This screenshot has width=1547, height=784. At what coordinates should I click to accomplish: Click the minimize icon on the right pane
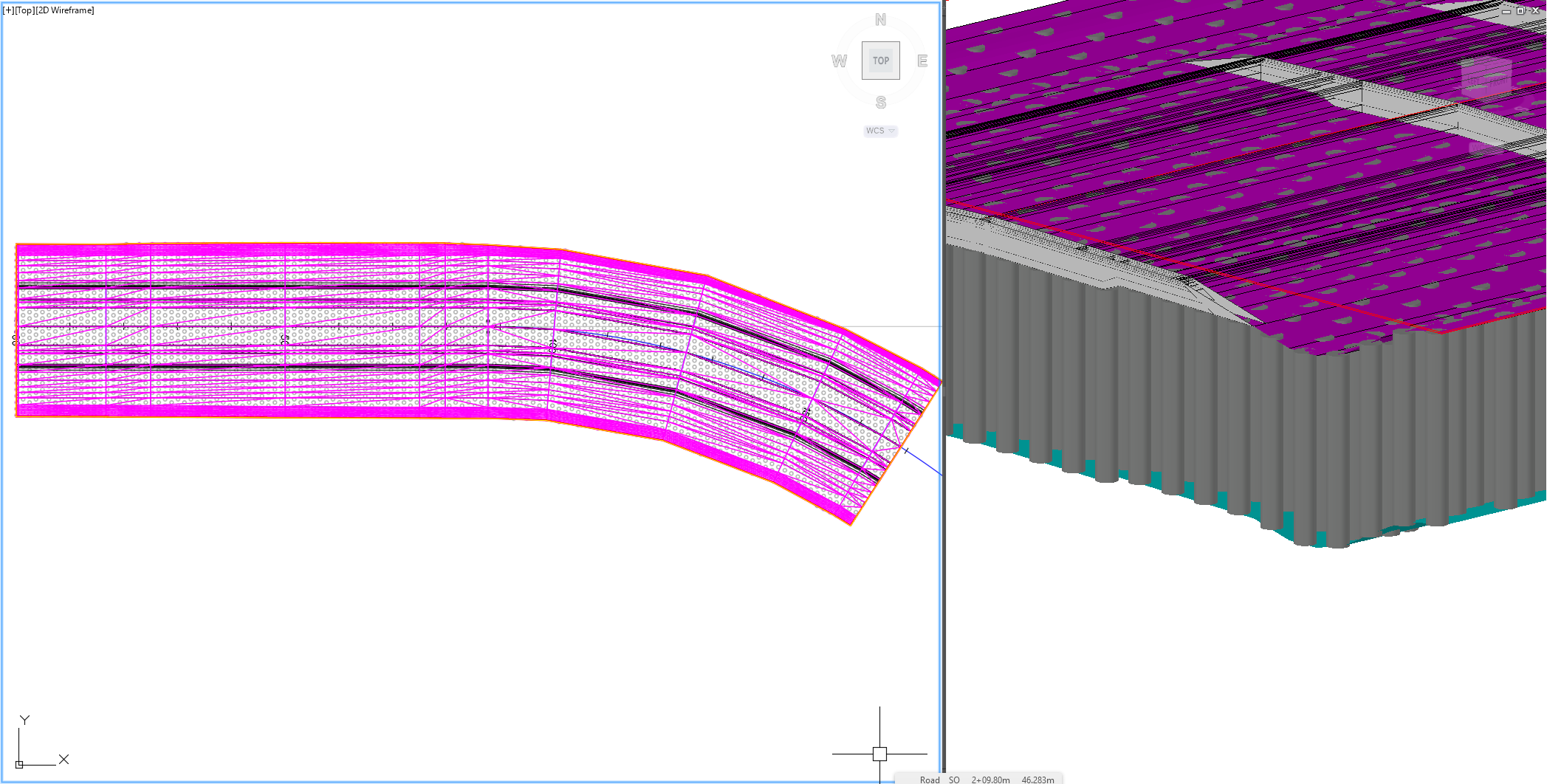[x=1506, y=12]
